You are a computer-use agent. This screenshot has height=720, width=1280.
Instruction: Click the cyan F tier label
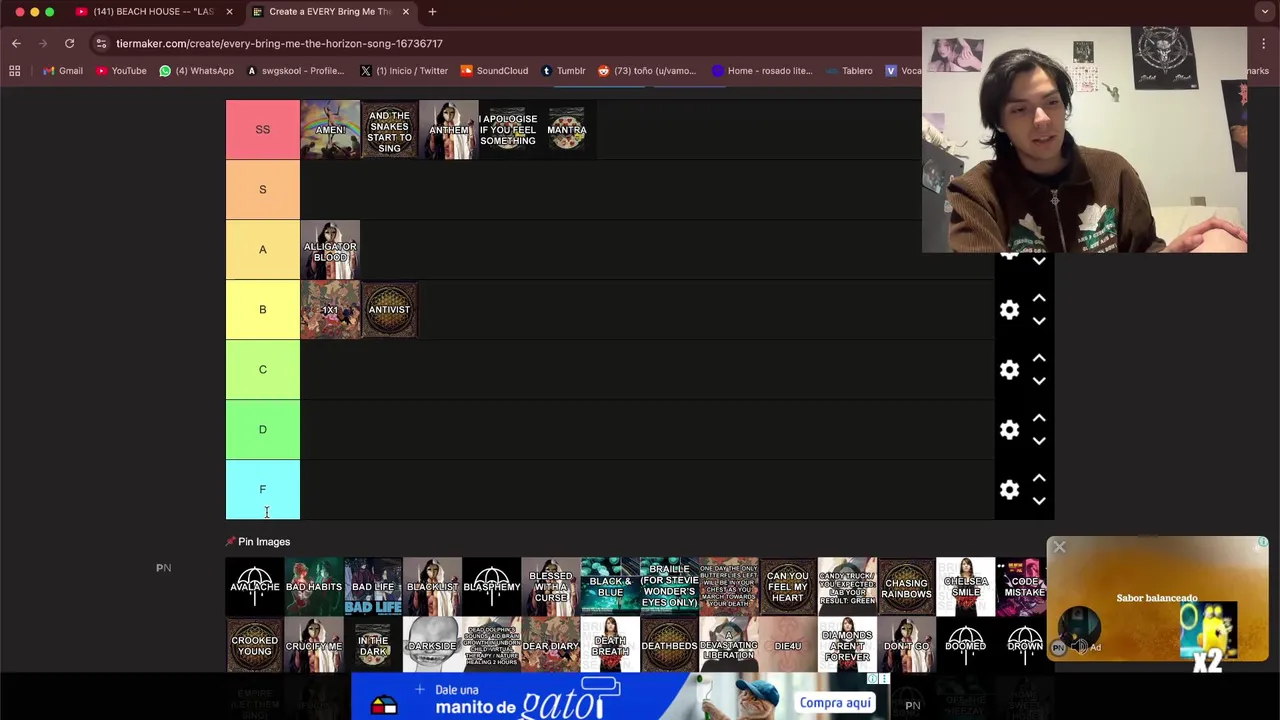263,490
